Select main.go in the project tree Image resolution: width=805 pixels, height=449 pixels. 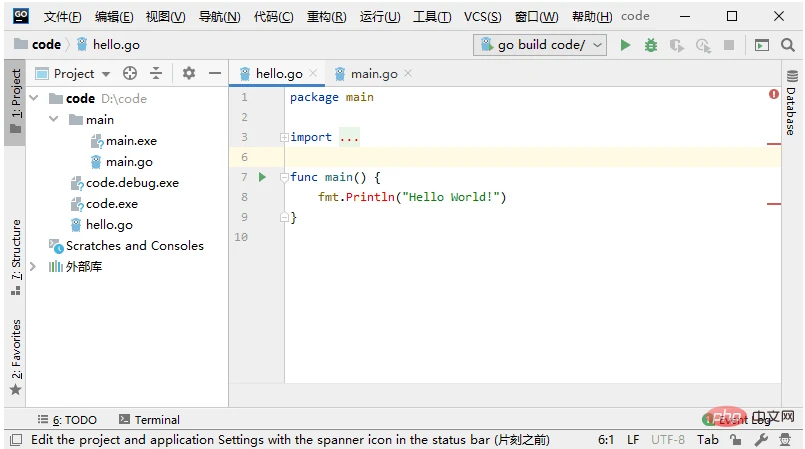122,162
